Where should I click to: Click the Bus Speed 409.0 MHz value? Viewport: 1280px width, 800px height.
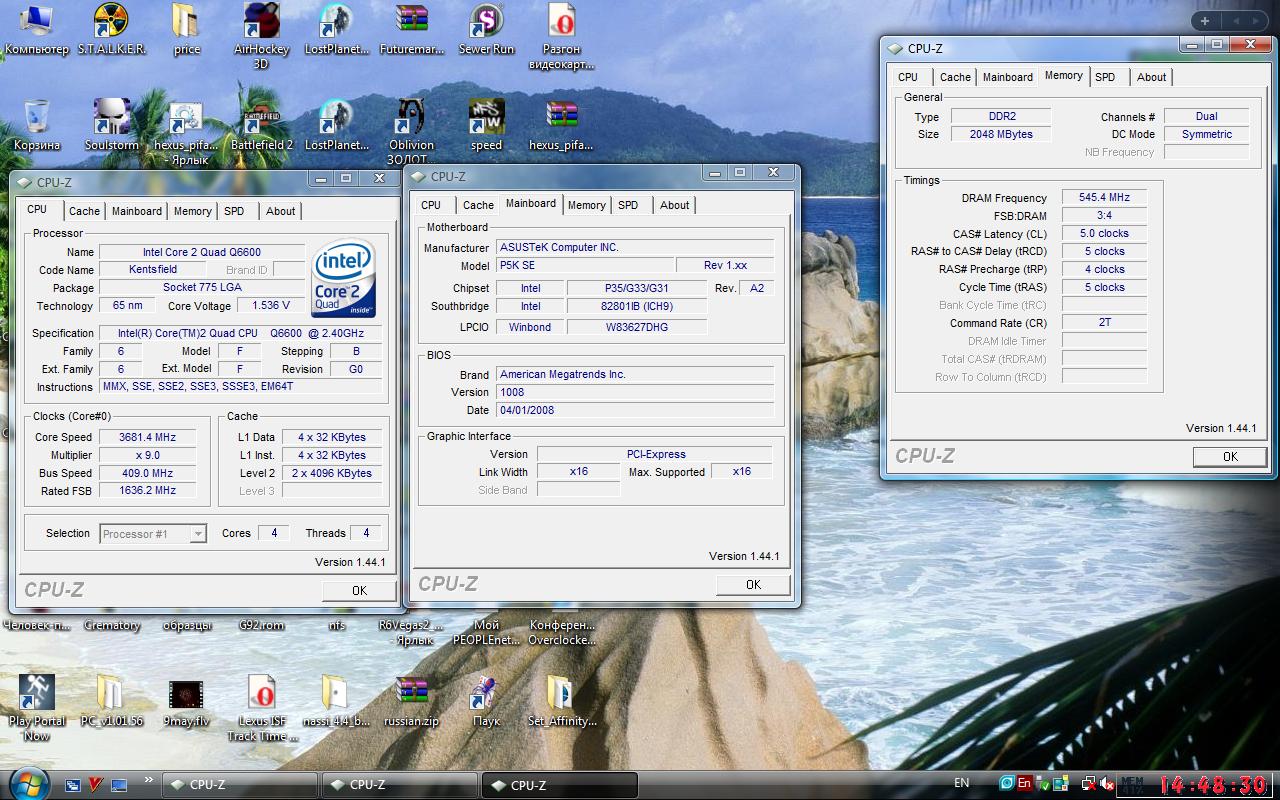tap(147, 473)
